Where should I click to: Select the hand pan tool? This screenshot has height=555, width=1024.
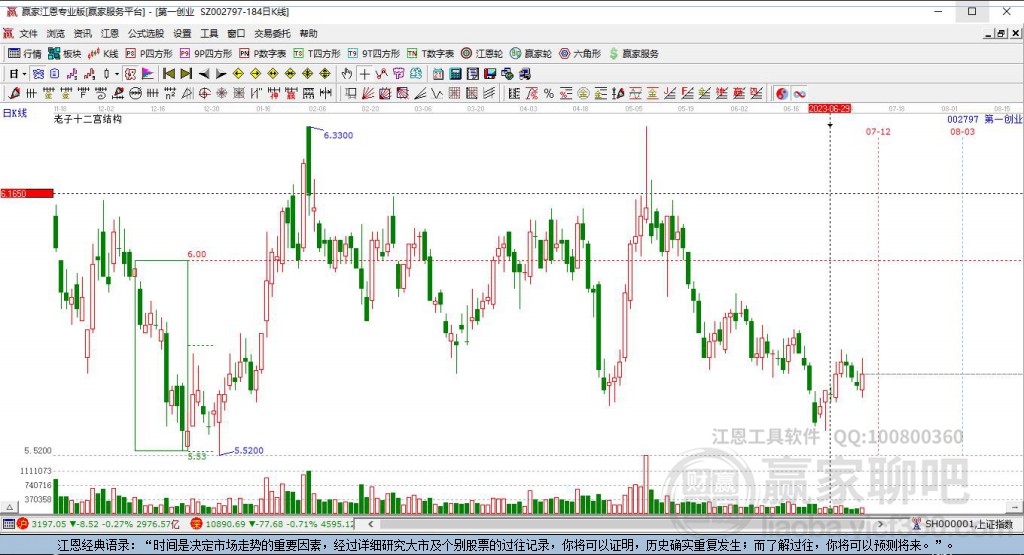coord(347,74)
